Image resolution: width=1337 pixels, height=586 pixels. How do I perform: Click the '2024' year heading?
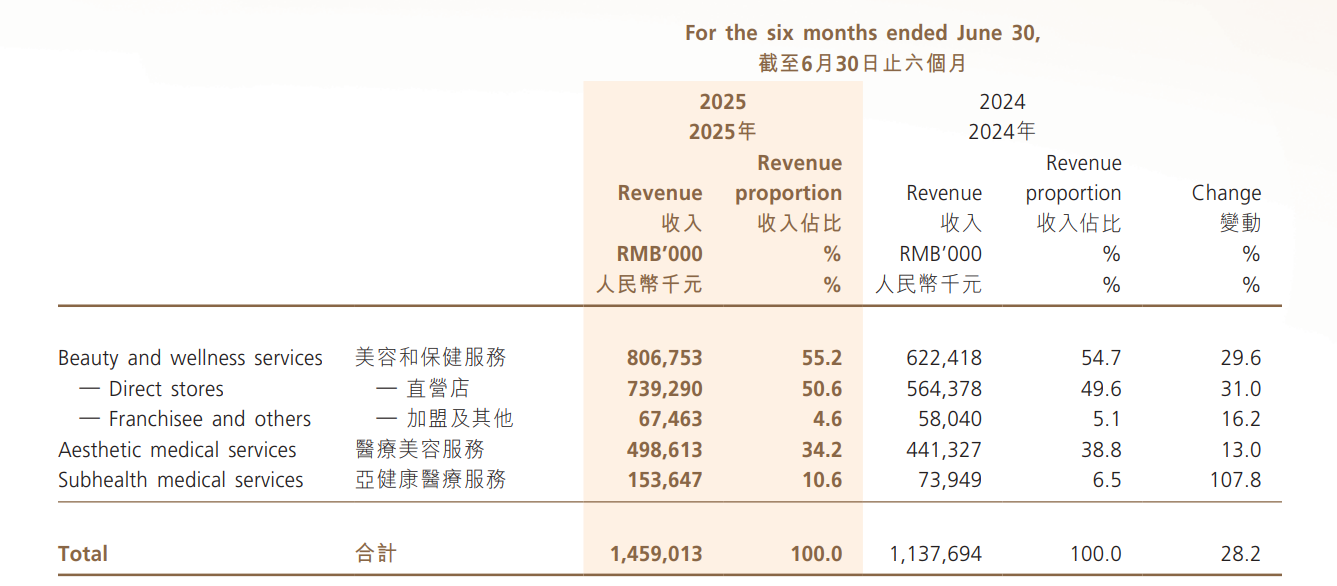[x=1002, y=102]
